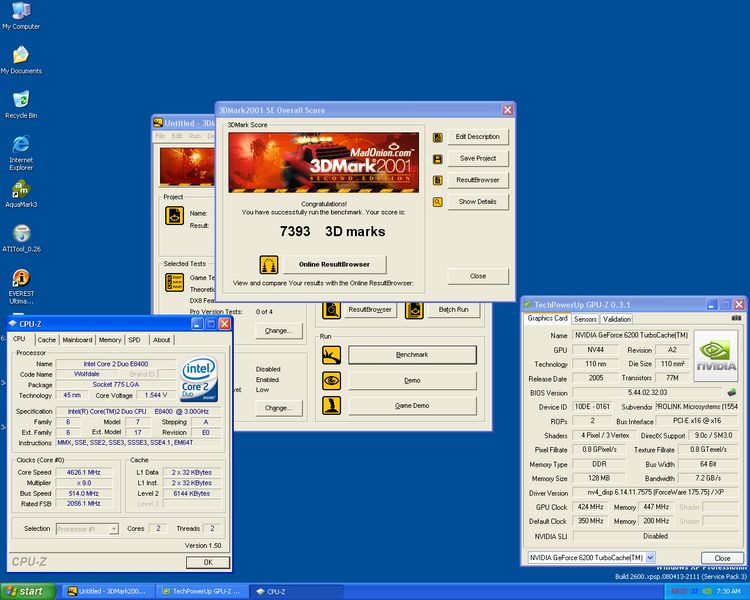
Task: Select the Graphics Card tab in GPU-Z
Action: coord(547,318)
